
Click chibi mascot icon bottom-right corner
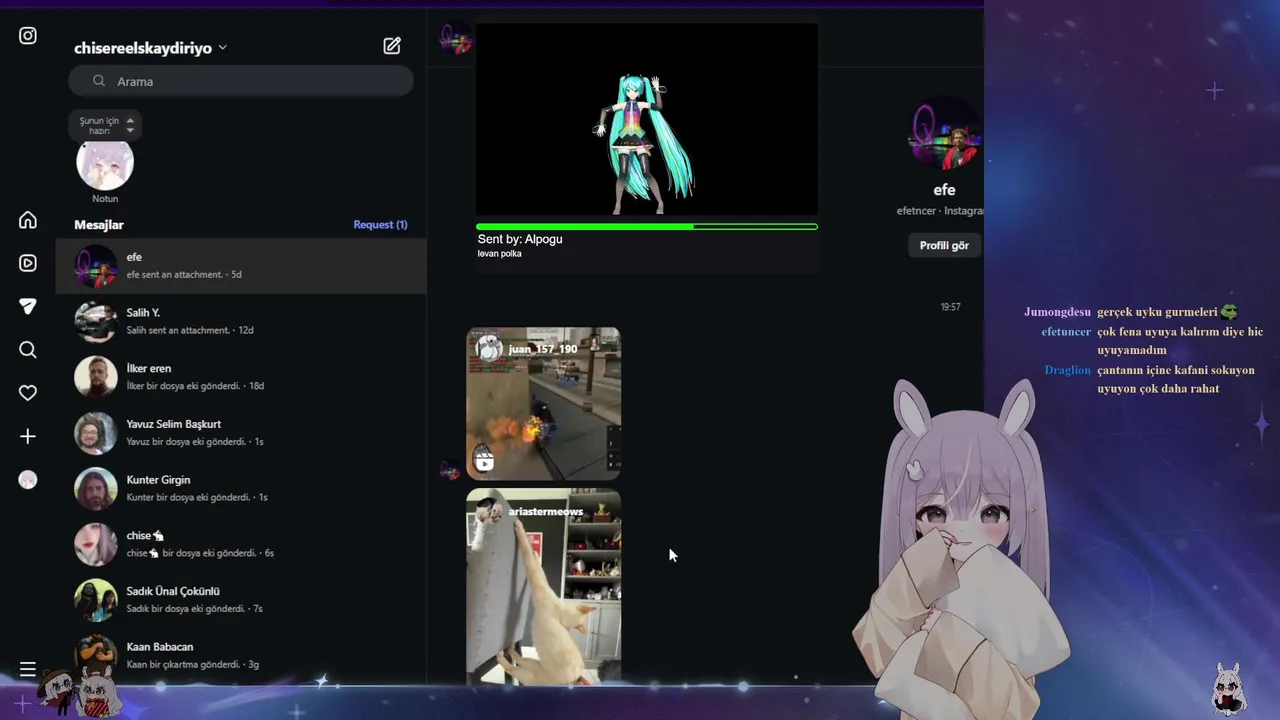click(x=1228, y=688)
